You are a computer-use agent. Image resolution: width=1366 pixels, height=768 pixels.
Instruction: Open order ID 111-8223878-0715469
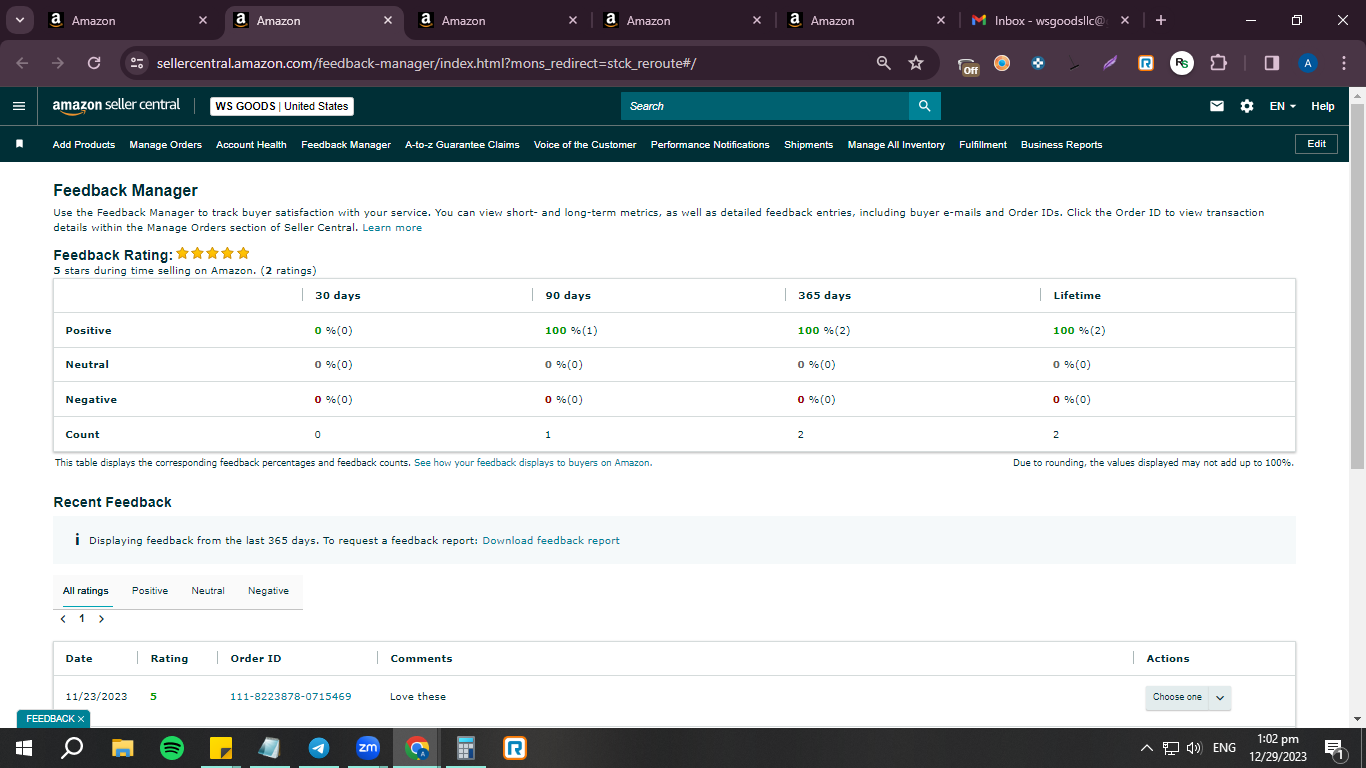(291, 697)
